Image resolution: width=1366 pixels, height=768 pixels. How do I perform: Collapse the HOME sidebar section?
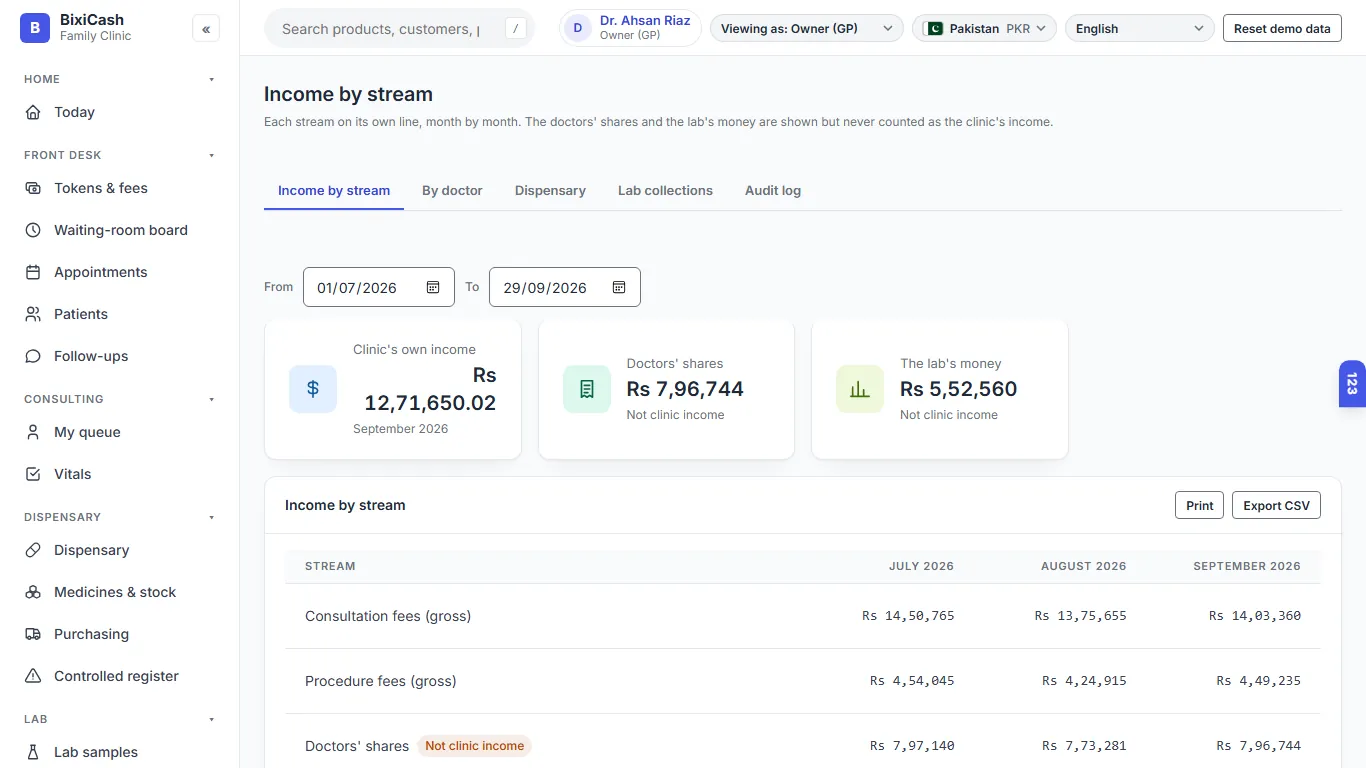click(x=211, y=79)
